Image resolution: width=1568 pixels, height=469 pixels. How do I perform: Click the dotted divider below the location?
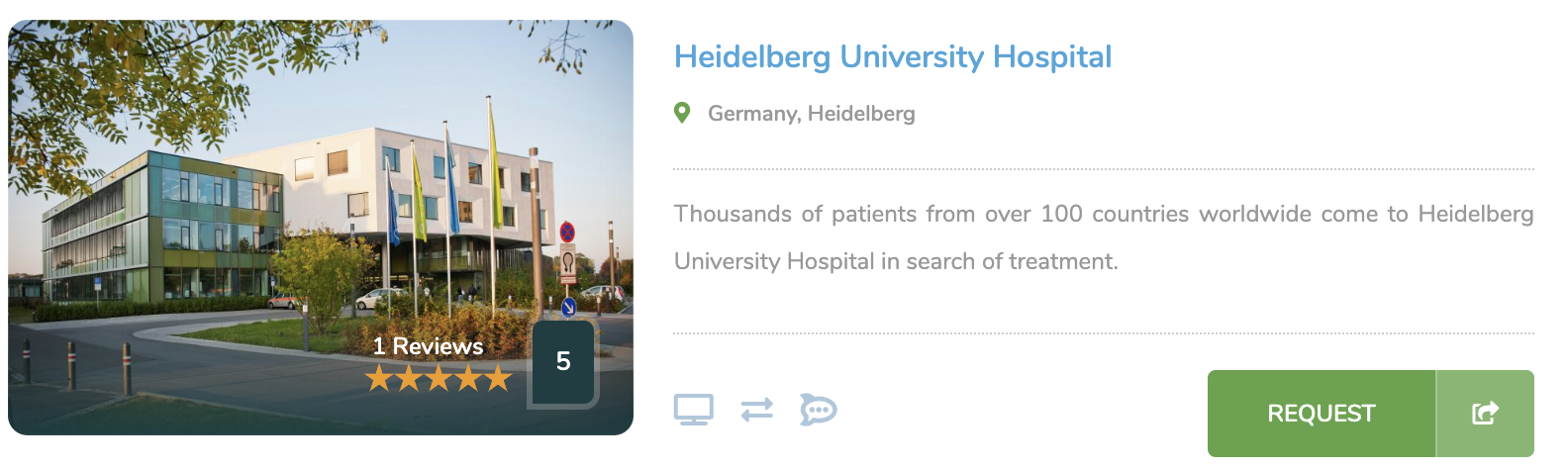[1104, 169]
